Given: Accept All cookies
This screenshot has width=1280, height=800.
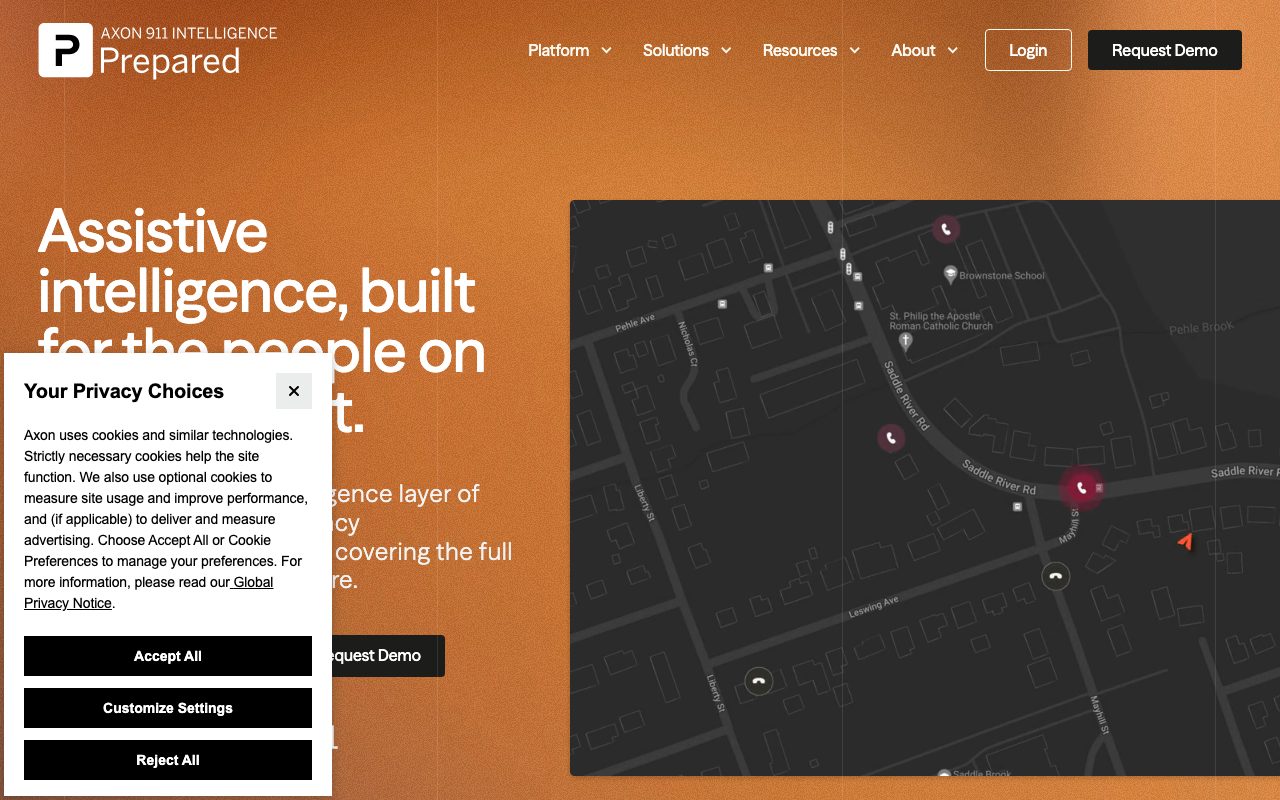Looking at the screenshot, I should [168, 656].
